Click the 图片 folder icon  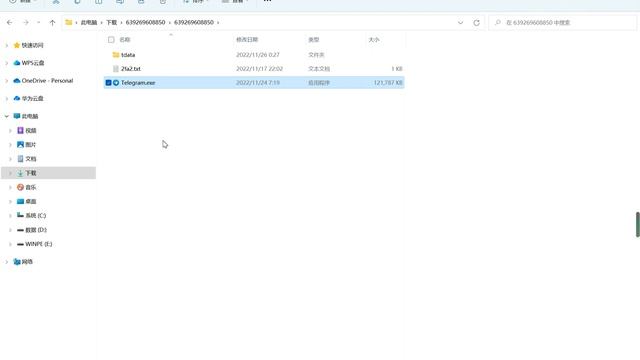(x=20, y=144)
